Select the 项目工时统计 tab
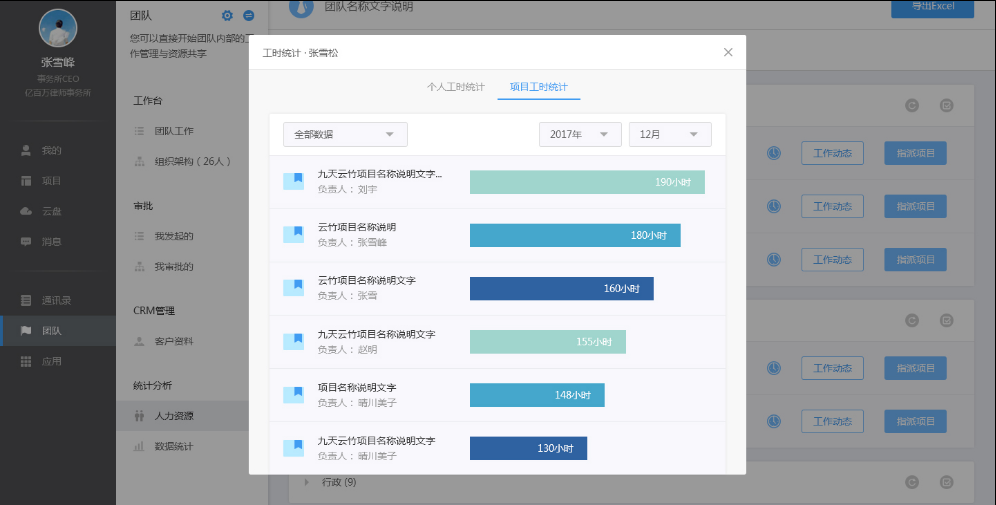This screenshot has width=996, height=505. pyautogui.click(x=539, y=87)
